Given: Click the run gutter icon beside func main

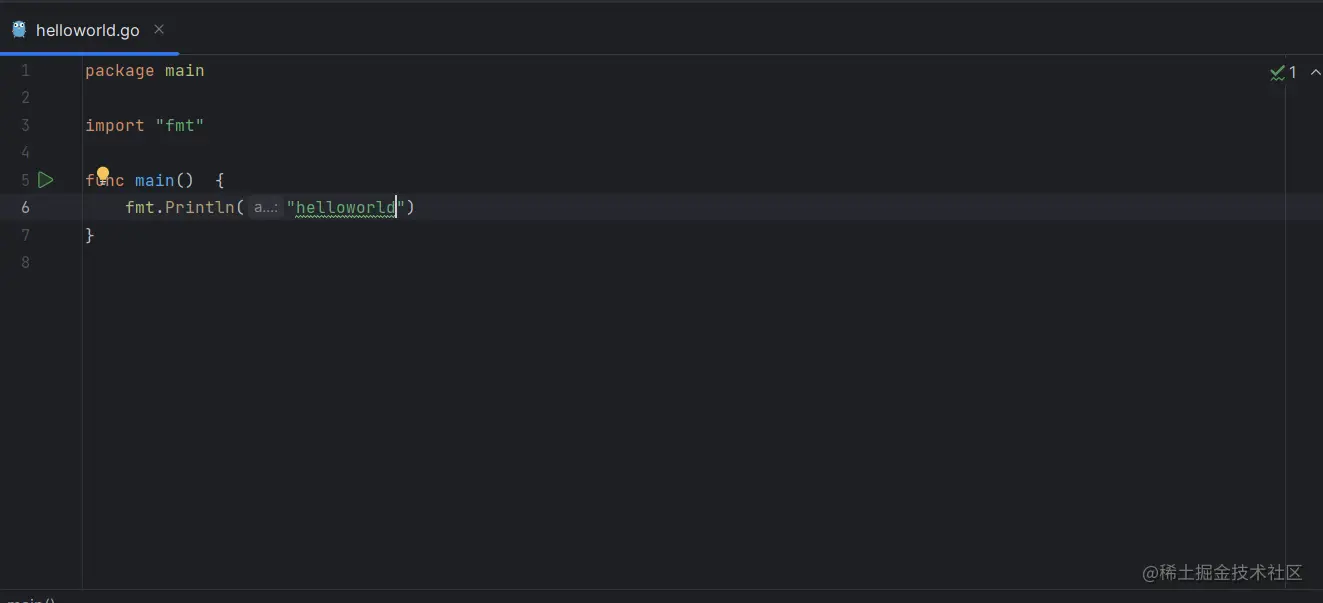Looking at the screenshot, I should pos(45,180).
